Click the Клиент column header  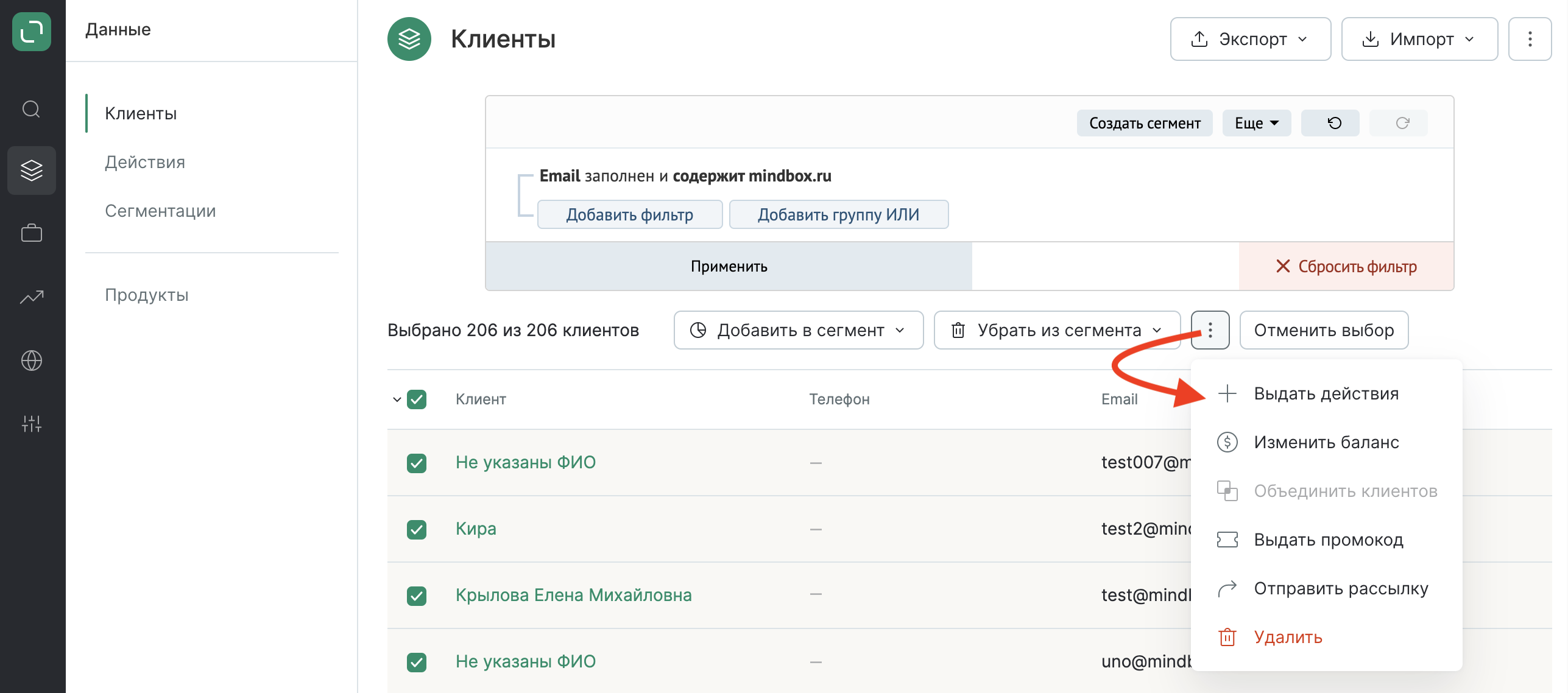(481, 399)
